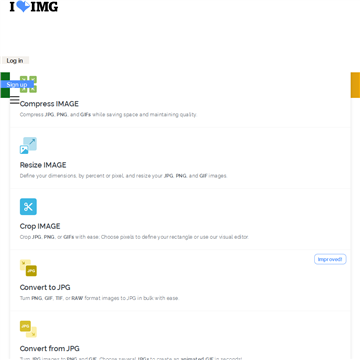Open the Compress IMAGE tool title
This screenshot has width=360, height=360.
tap(49, 104)
